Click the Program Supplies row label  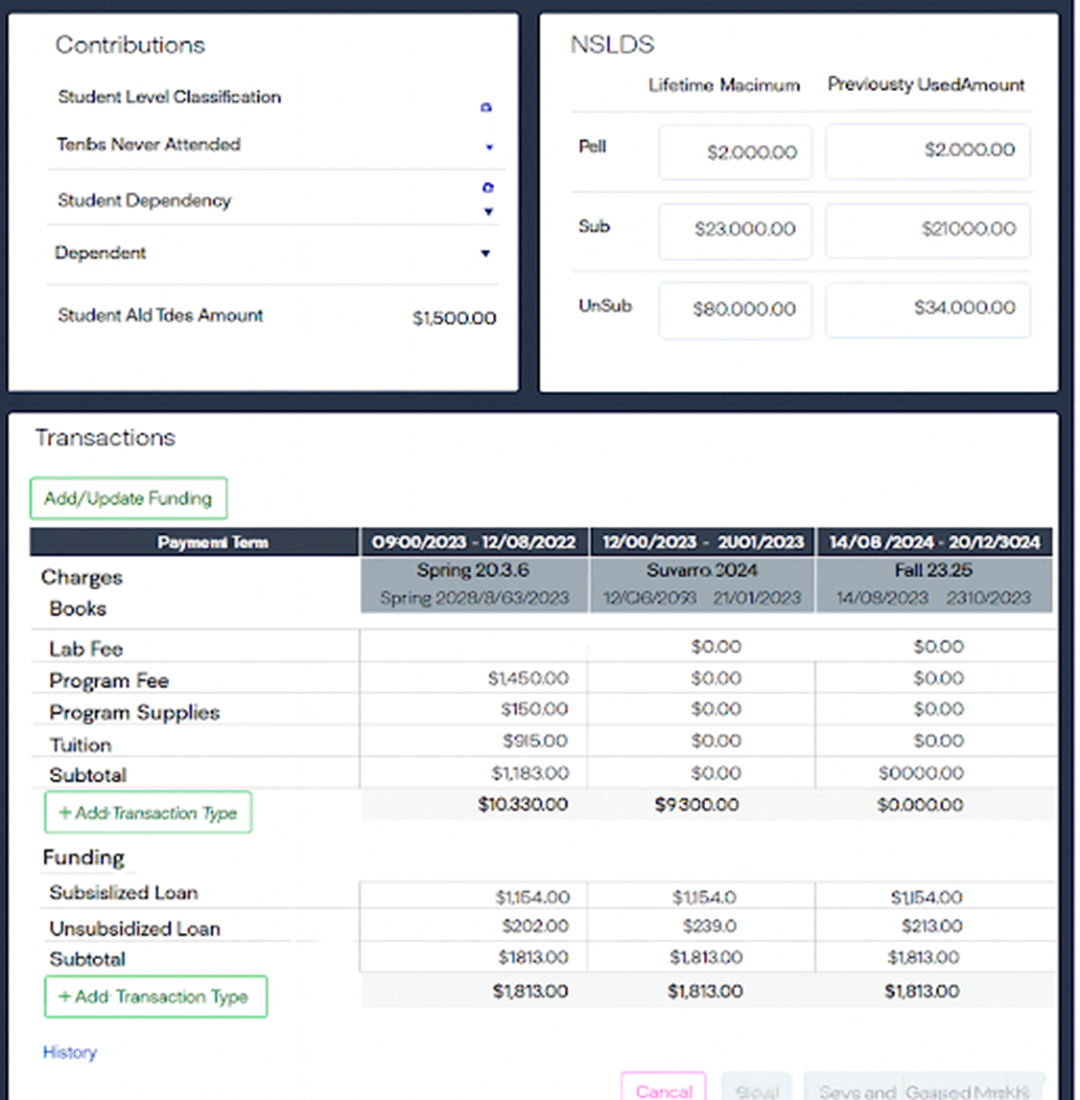click(134, 713)
